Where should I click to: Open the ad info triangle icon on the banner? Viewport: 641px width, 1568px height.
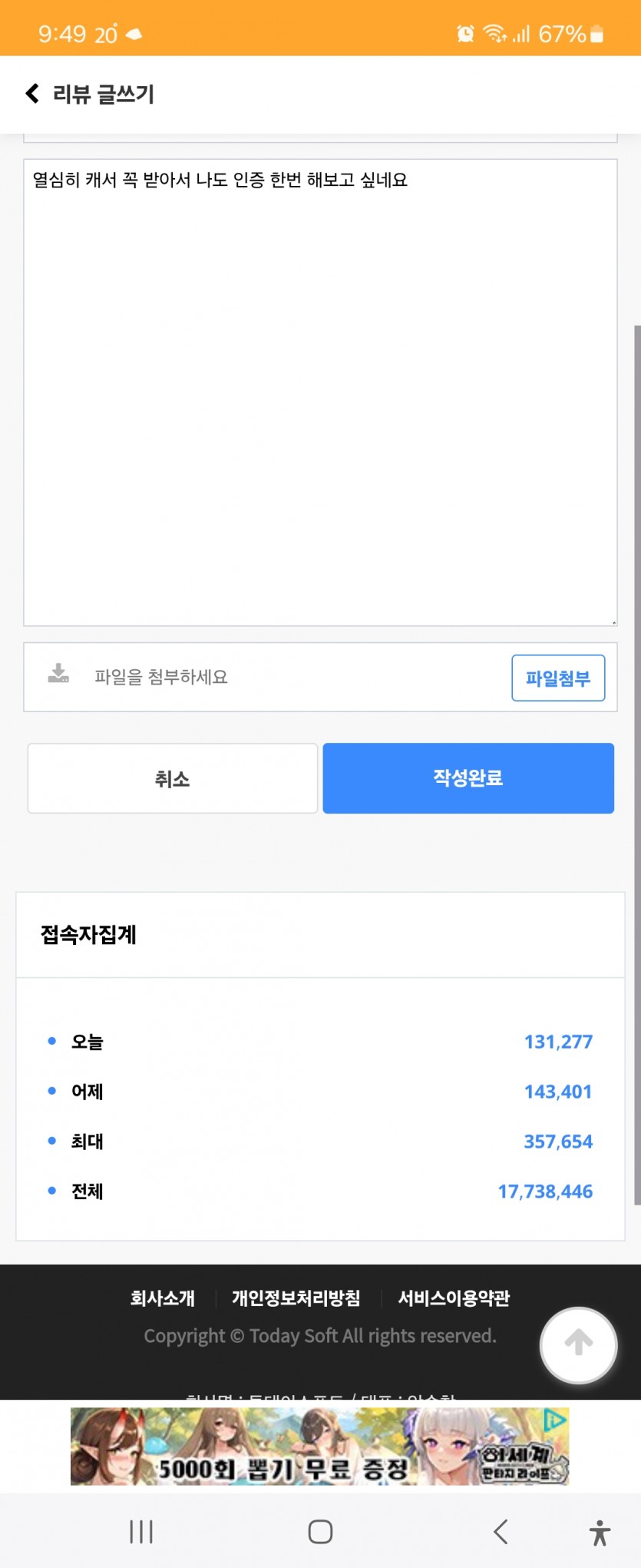tap(555, 1420)
